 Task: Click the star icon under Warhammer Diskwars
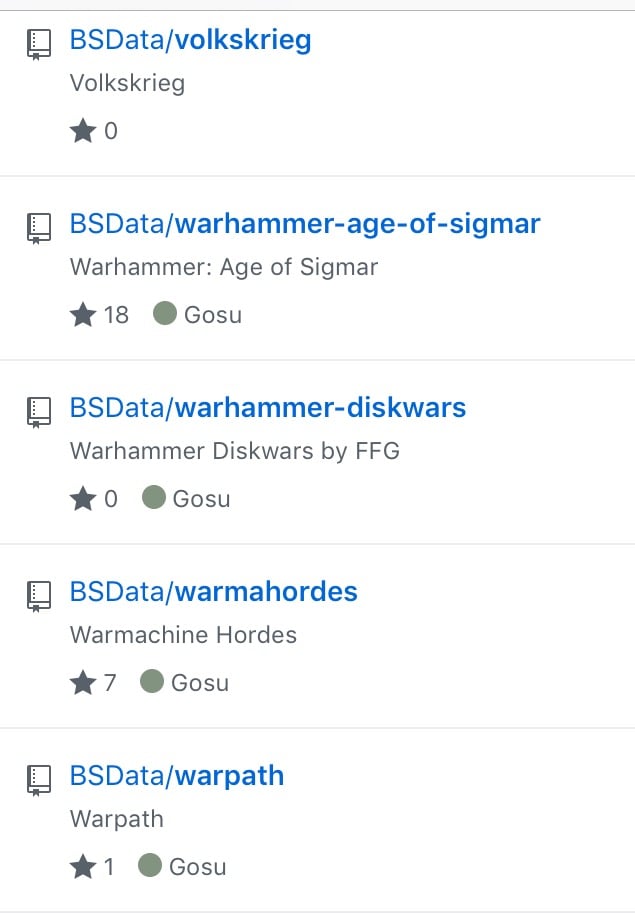(x=83, y=498)
